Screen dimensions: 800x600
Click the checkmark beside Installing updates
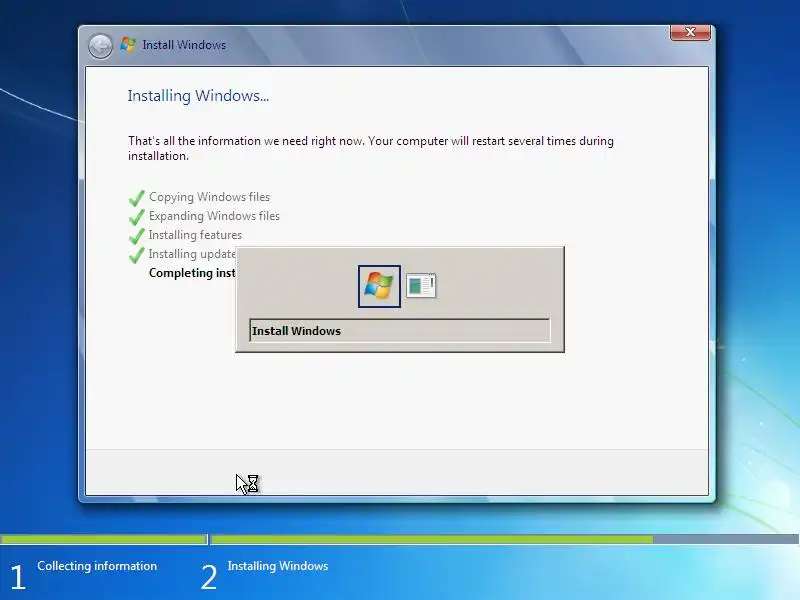coord(137,255)
